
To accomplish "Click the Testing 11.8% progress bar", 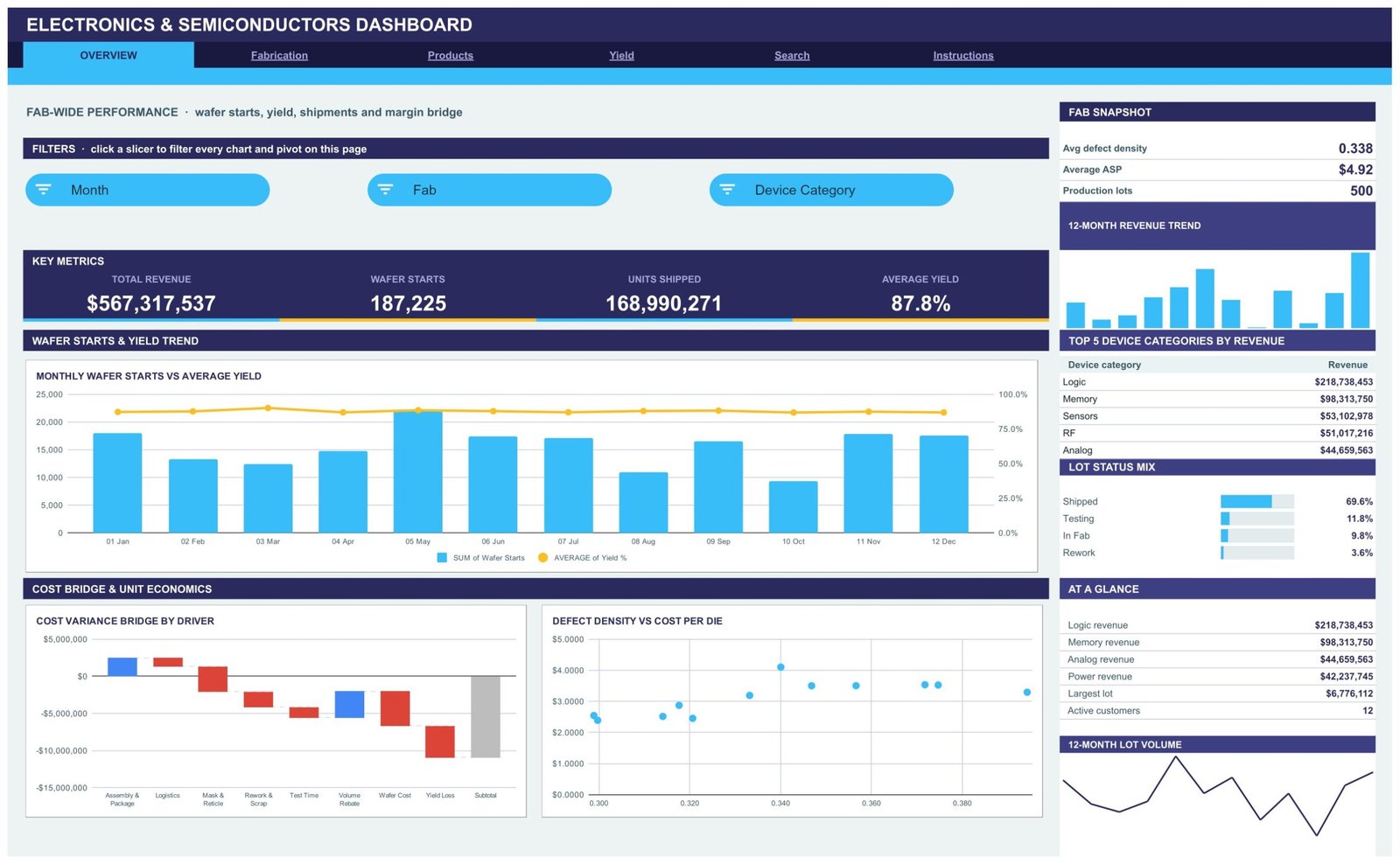I will [x=1257, y=519].
